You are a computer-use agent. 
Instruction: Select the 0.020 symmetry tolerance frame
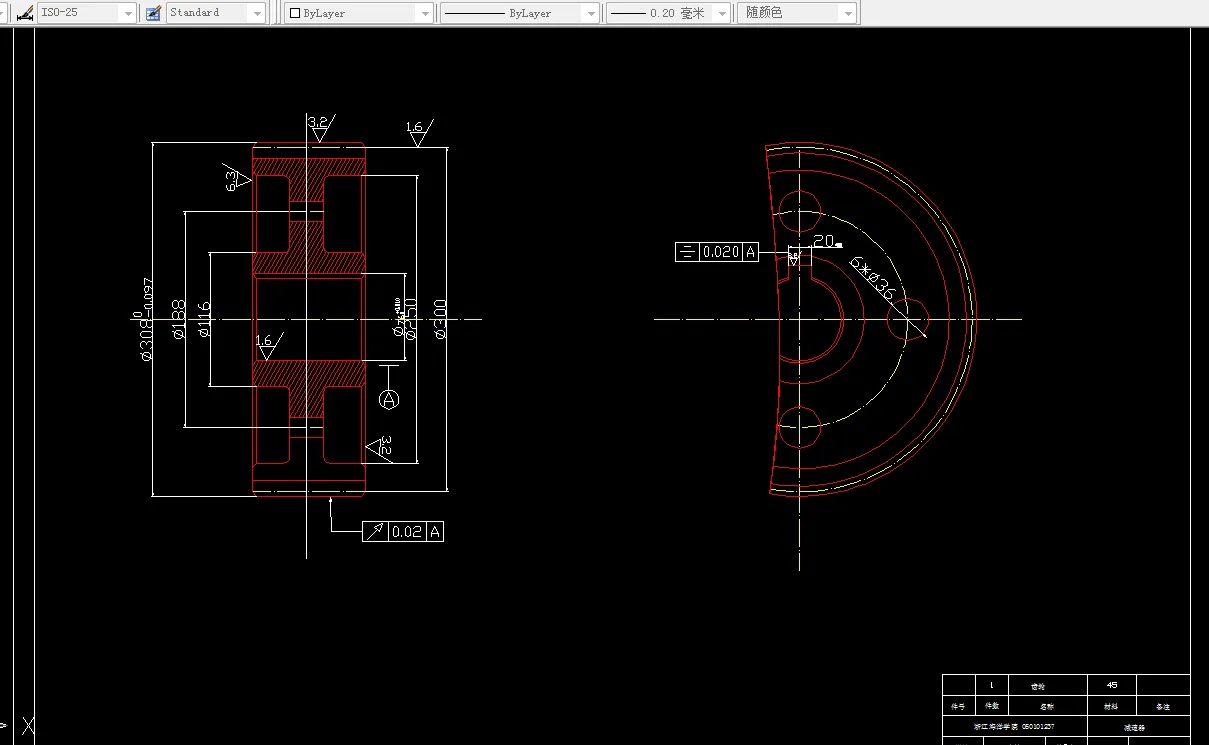(717, 252)
